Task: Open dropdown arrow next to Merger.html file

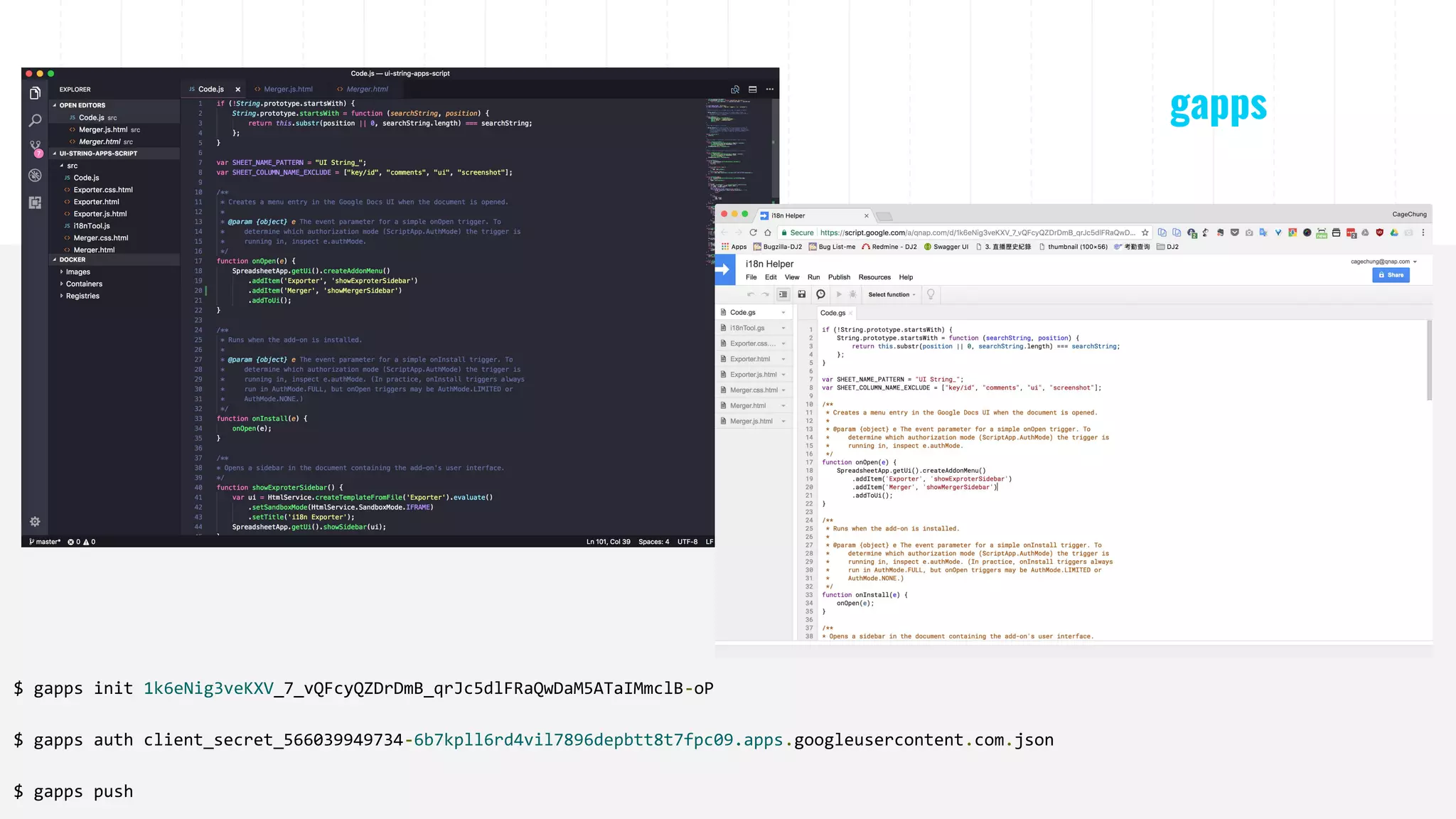Action: click(783, 406)
